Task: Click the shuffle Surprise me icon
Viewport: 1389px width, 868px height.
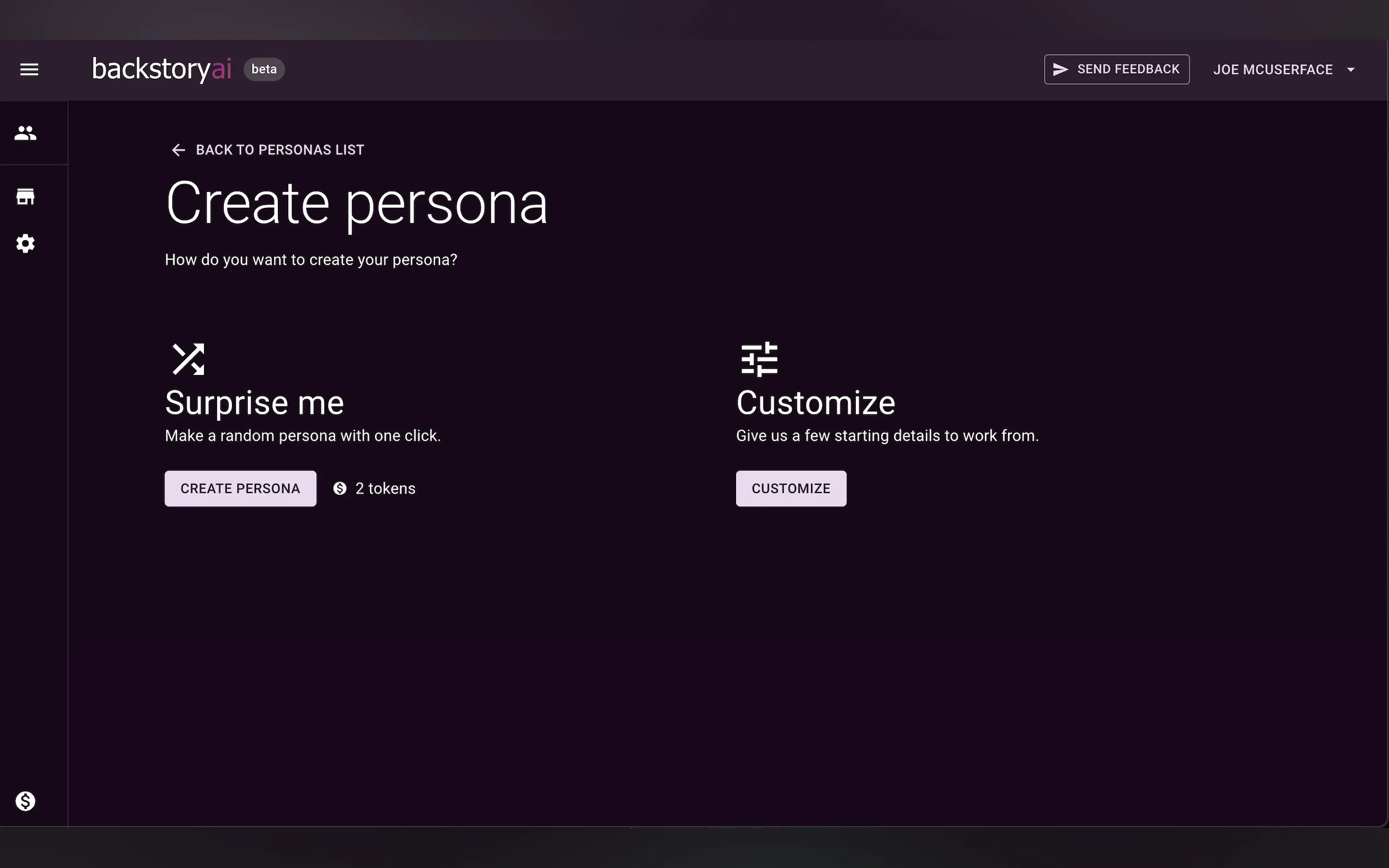Action: coord(188,359)
